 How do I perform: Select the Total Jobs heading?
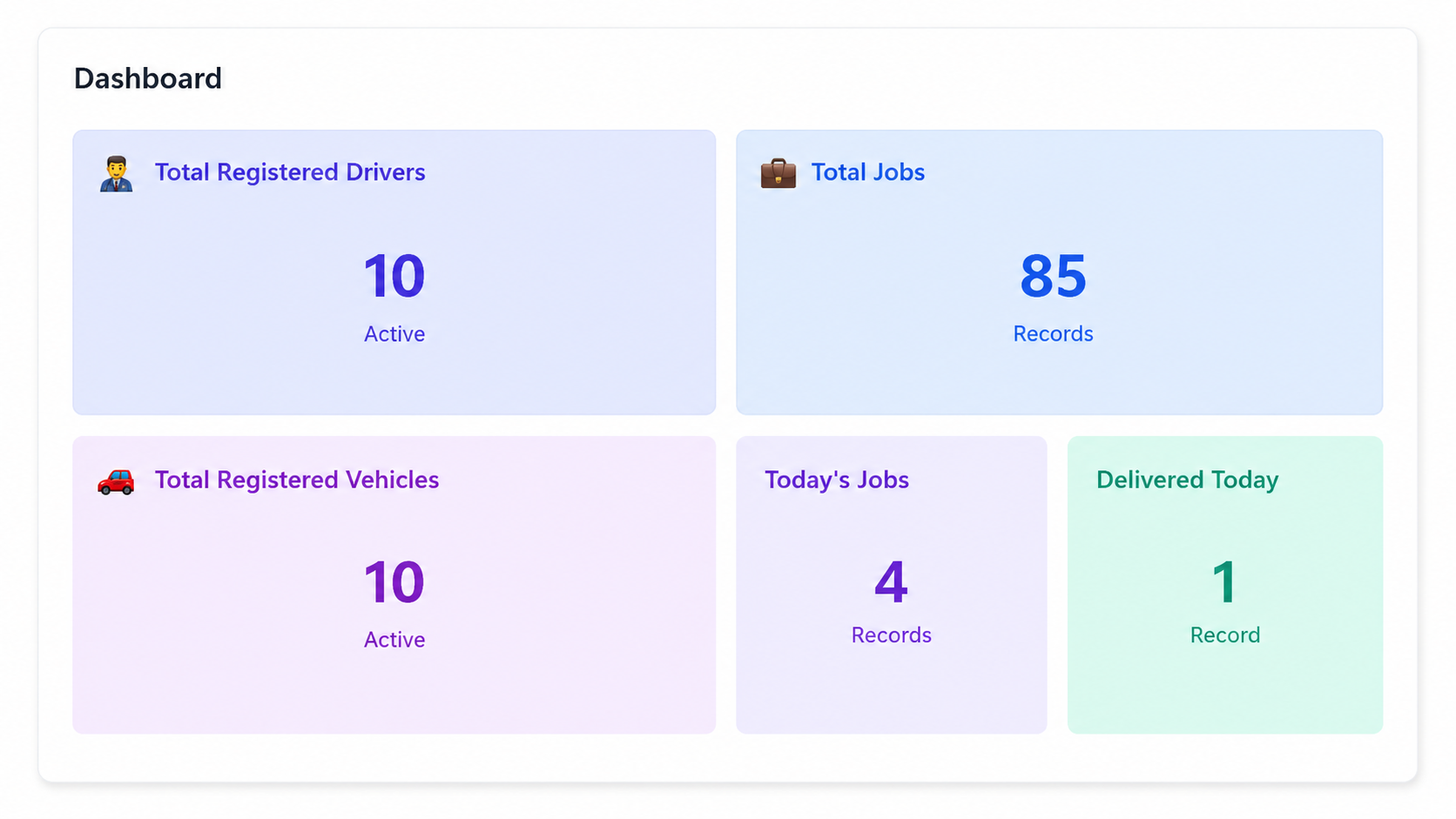pos(867,172)
